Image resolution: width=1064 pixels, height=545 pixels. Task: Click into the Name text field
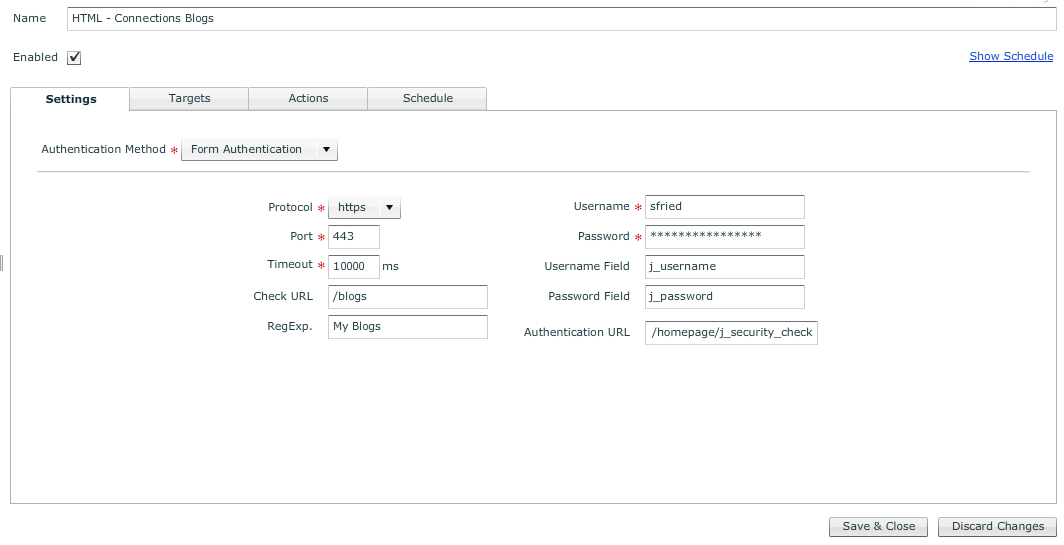coord(560,18)
